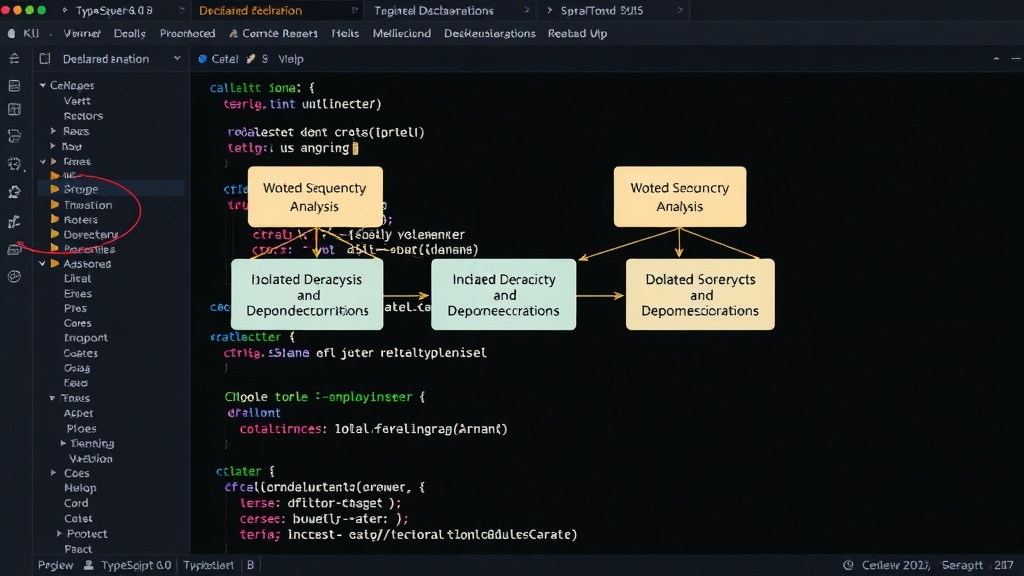
Task: Open the document list icon in activity bar
Action: [14, 86]
